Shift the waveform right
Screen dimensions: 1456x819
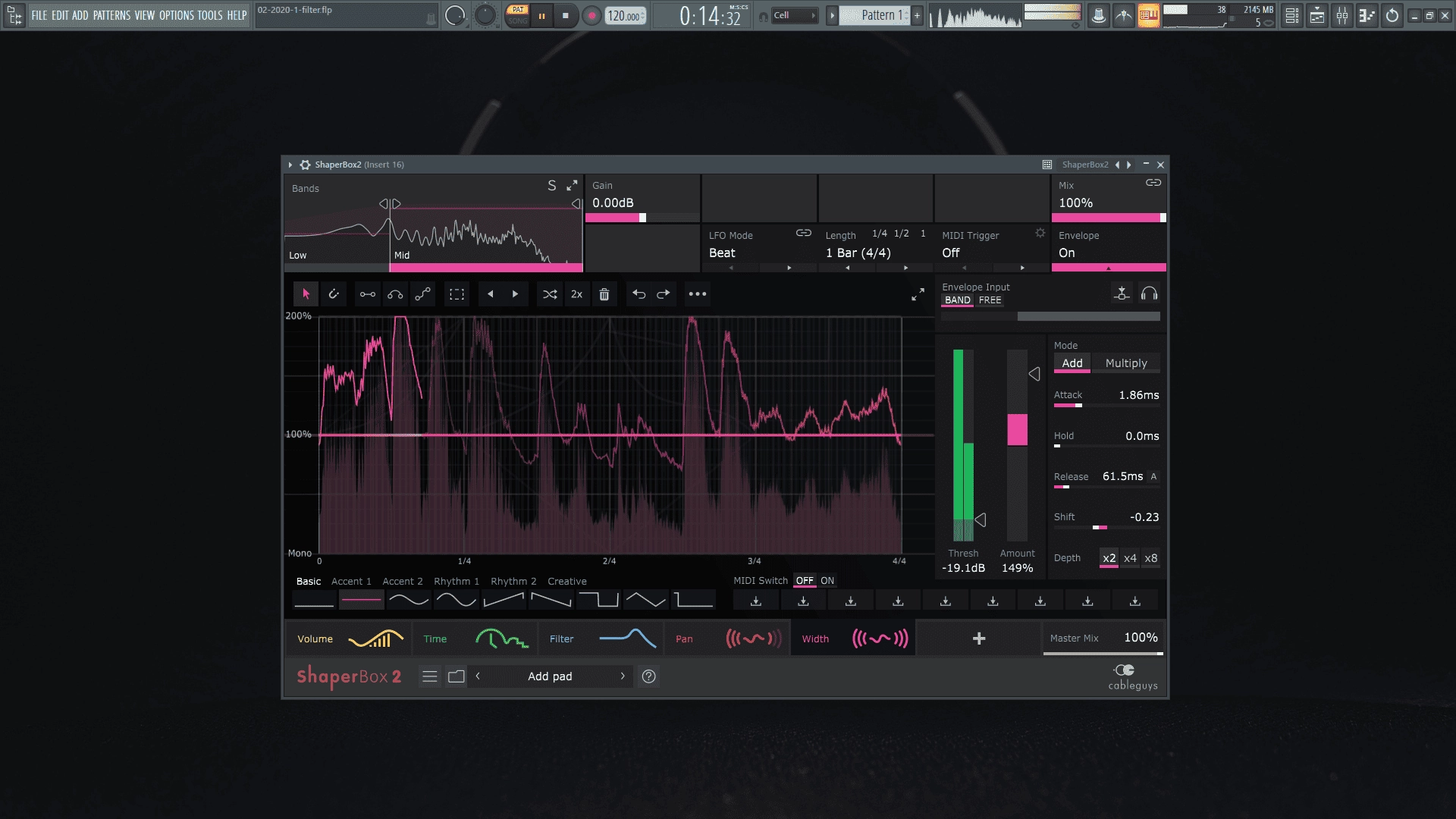(515, 294)
